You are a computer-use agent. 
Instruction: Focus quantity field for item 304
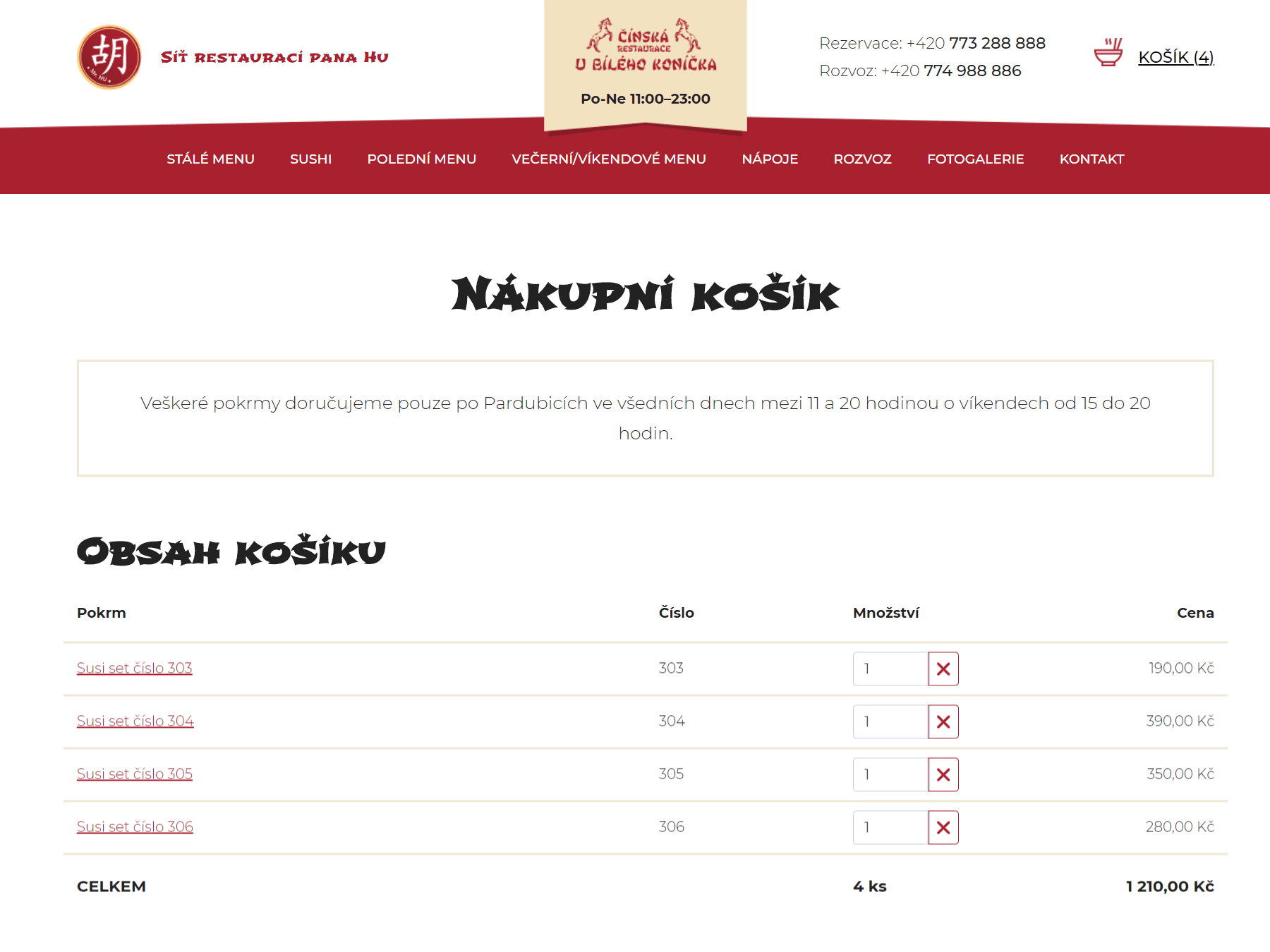pos(890,721)
